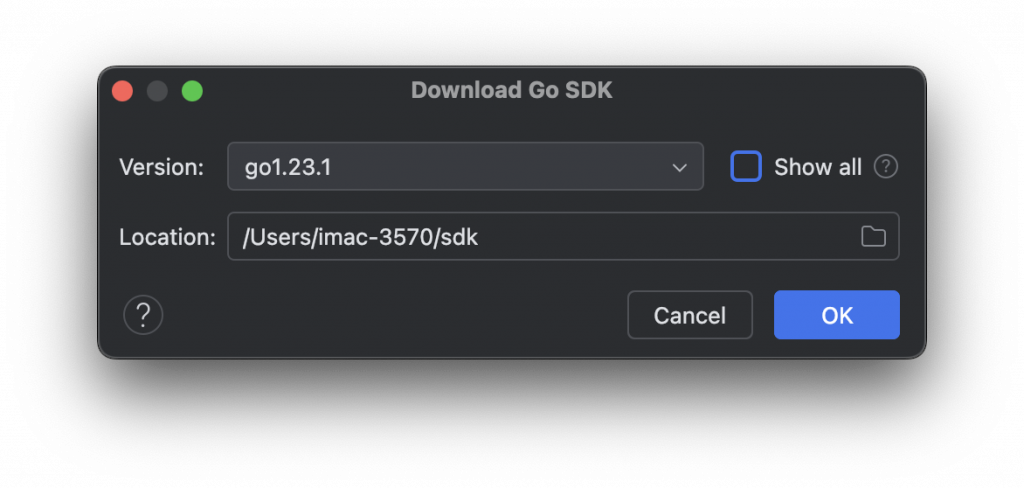Click the gray minimize window button
The width and height of the screenshot is (1024, 488).
(x=157, y=91)
